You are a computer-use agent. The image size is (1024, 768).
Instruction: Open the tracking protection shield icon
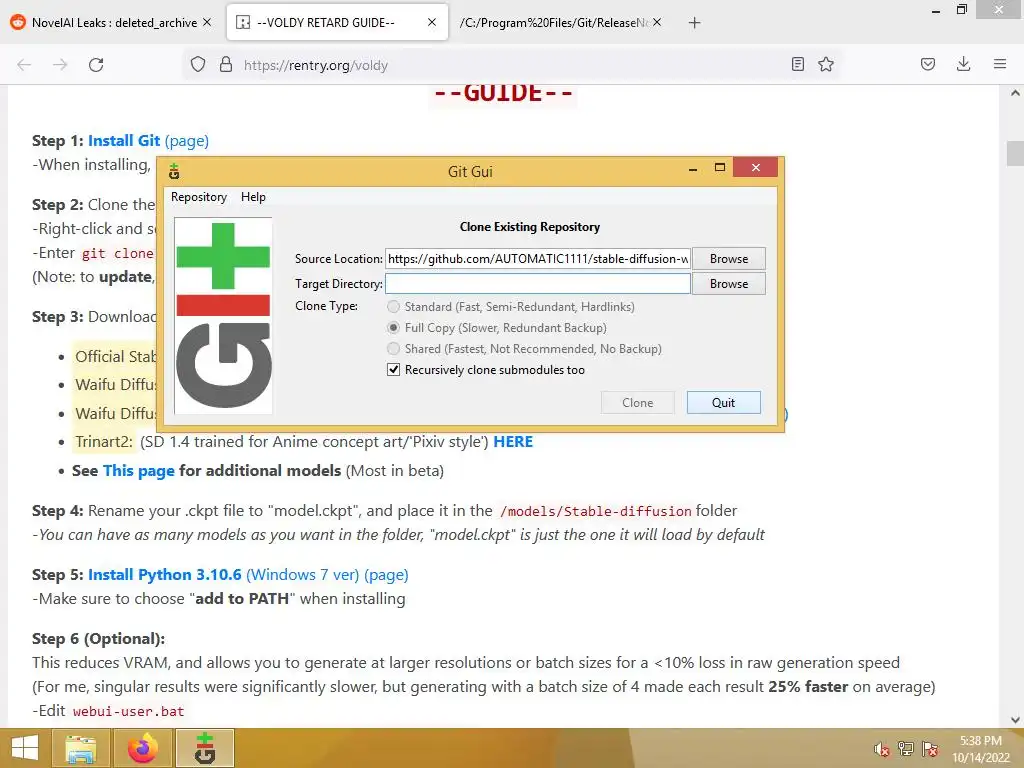[198, 65]
